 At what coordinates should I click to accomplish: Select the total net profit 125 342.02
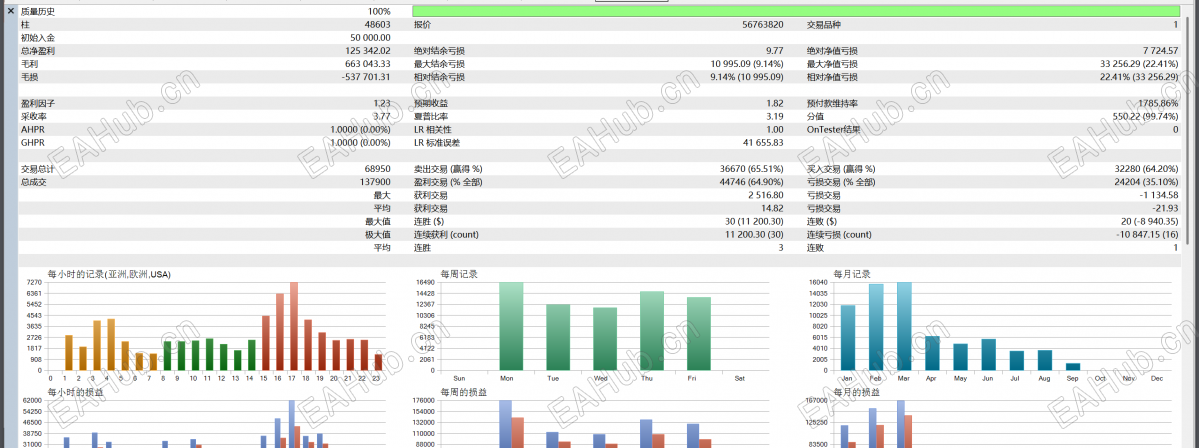368,50
